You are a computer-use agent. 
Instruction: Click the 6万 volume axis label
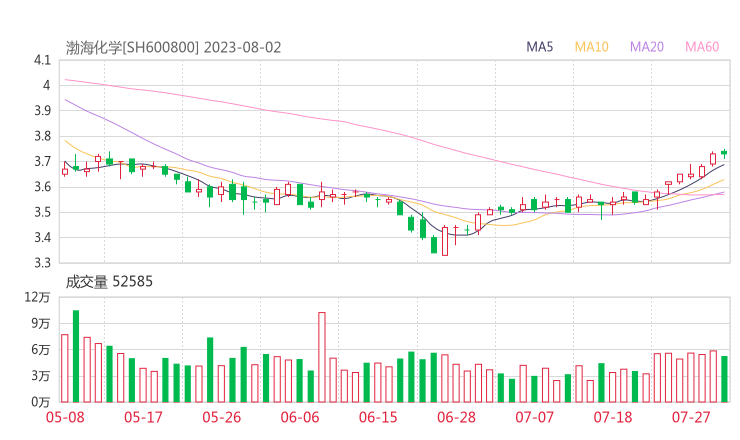[41, 349]
